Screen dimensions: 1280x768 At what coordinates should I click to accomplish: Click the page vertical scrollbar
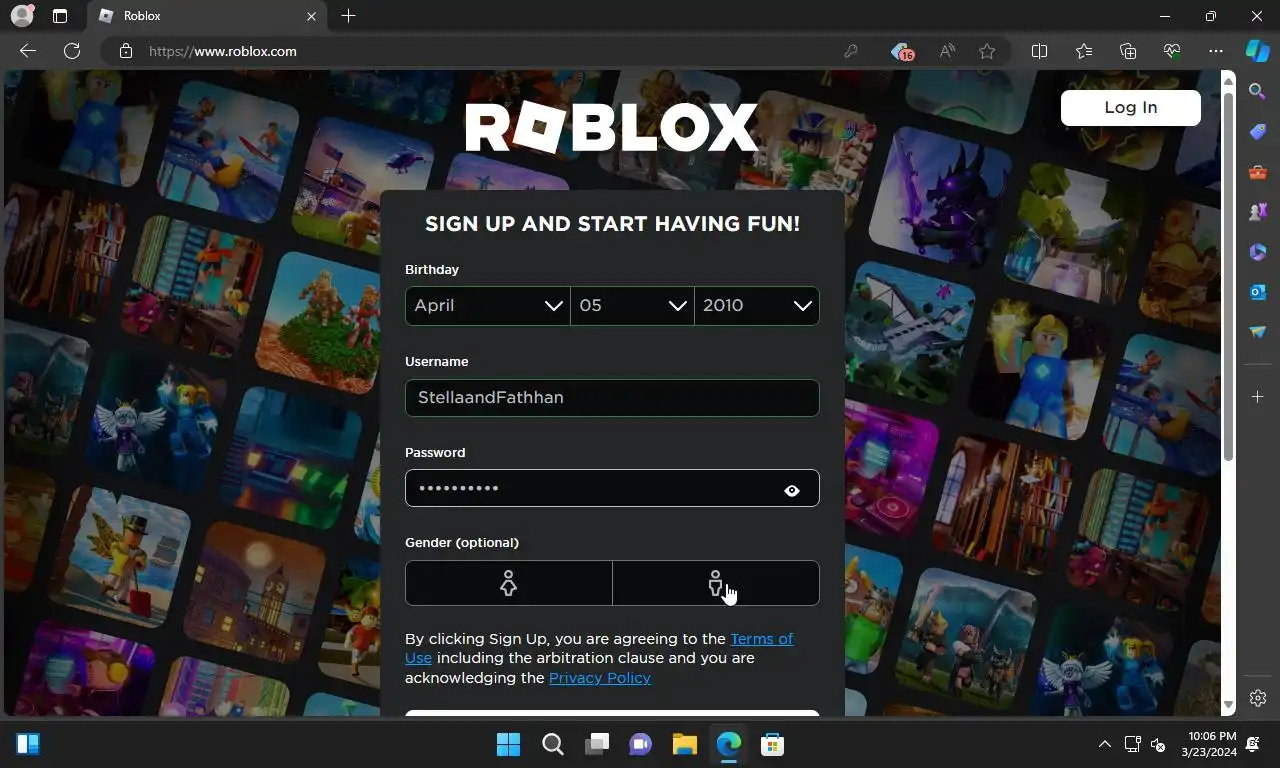pos(1229,277)
